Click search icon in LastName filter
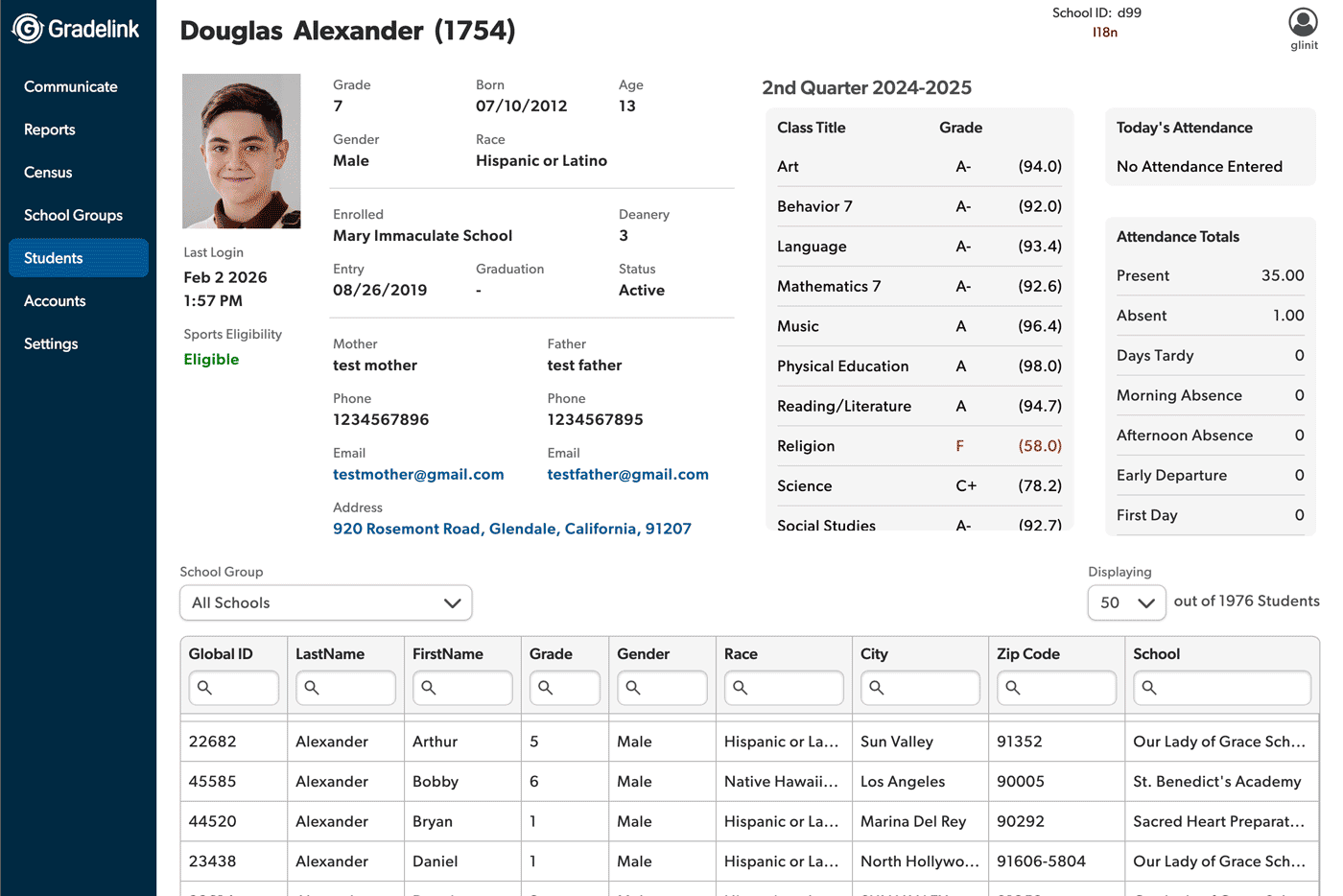This screenshot has height=896, width=1343. tap(312, 688)
